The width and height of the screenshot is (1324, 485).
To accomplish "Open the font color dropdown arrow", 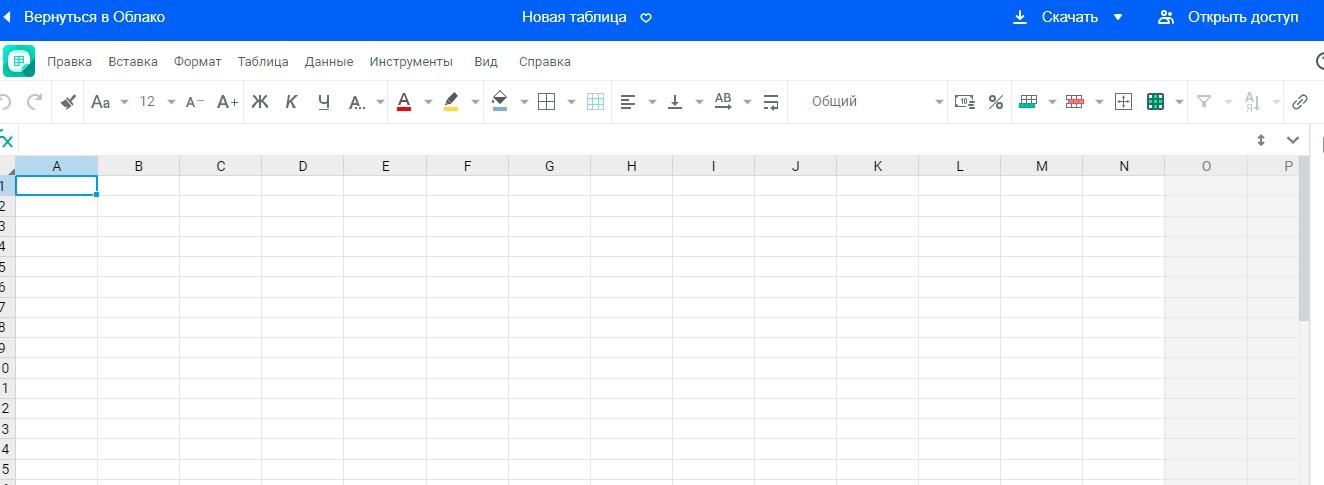I will pos(428,102).
